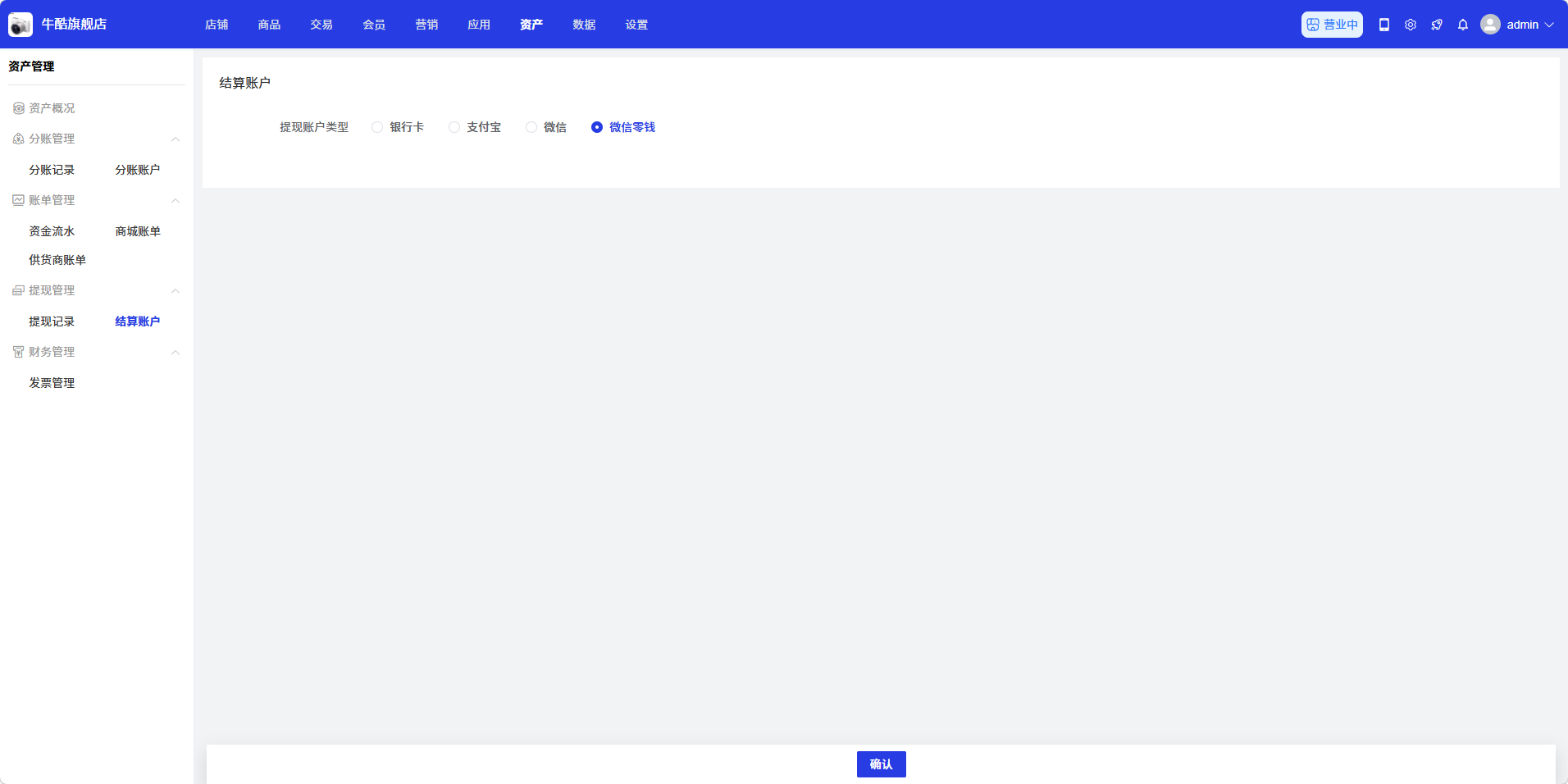Select the 微信零钱 radio option
1568x784 pixels.
(x=623, y=127)
